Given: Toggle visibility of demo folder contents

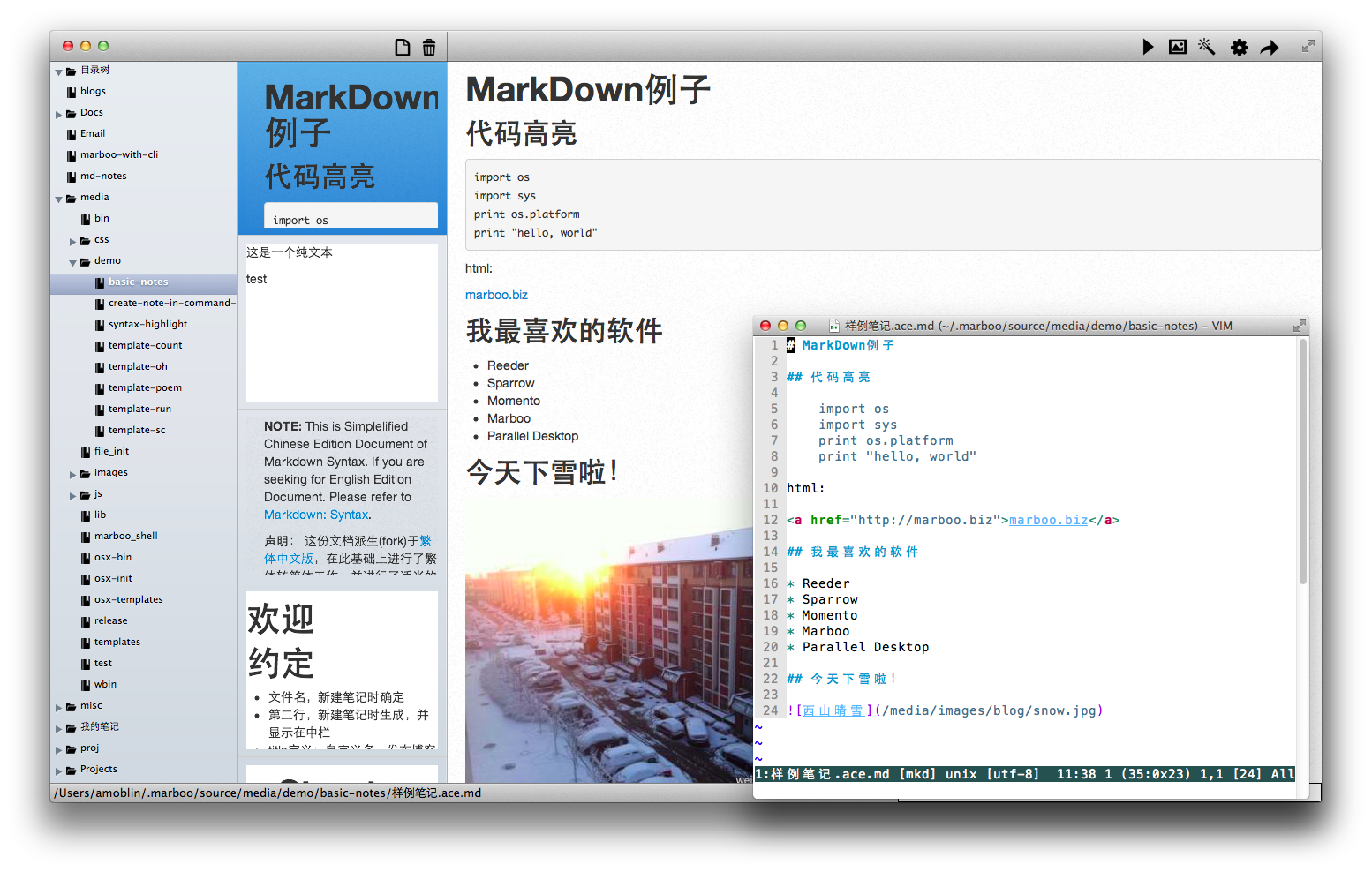Looking at the screenshot, I should pyautogui.click(x=73, y=261).
